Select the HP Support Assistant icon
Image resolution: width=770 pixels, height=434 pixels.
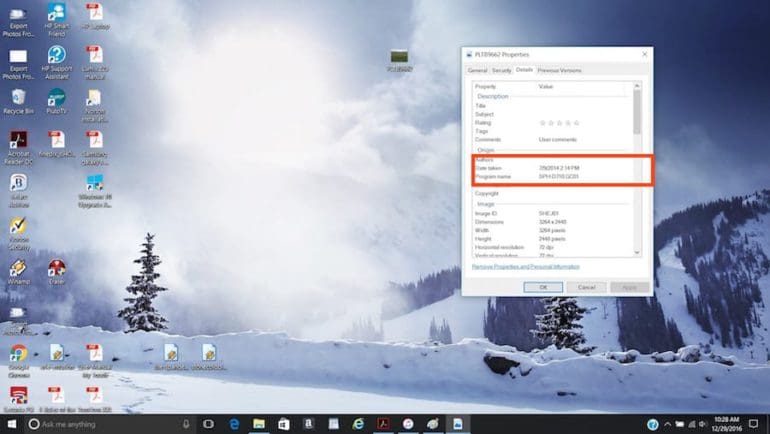(x=56, y=62)
